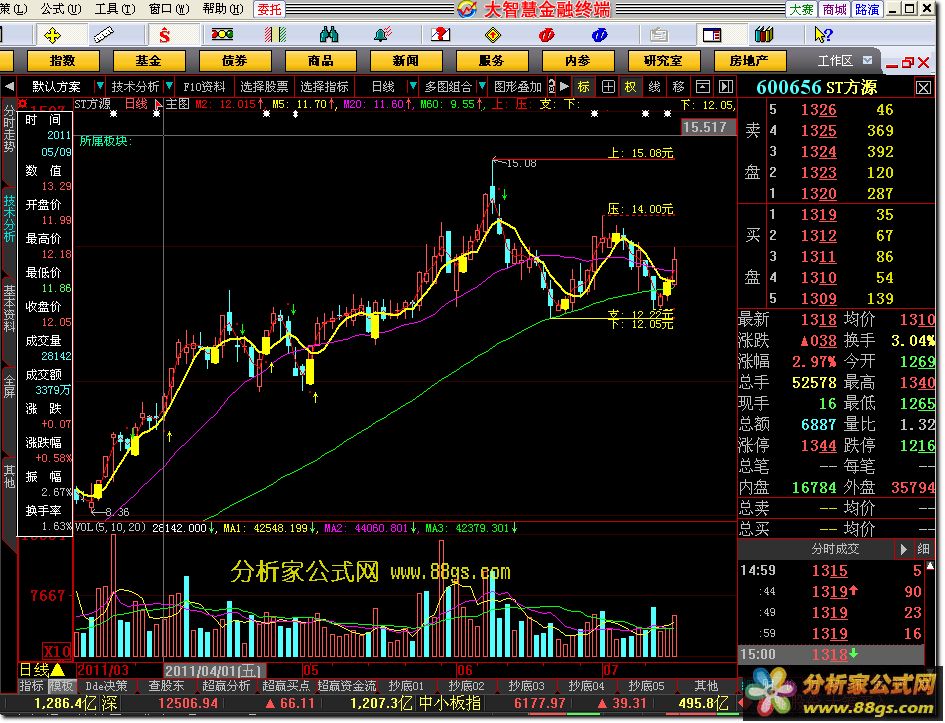Open the 路演 link
Image resolution: width=945 pixels, height=723 pixels.
(867, 10)
